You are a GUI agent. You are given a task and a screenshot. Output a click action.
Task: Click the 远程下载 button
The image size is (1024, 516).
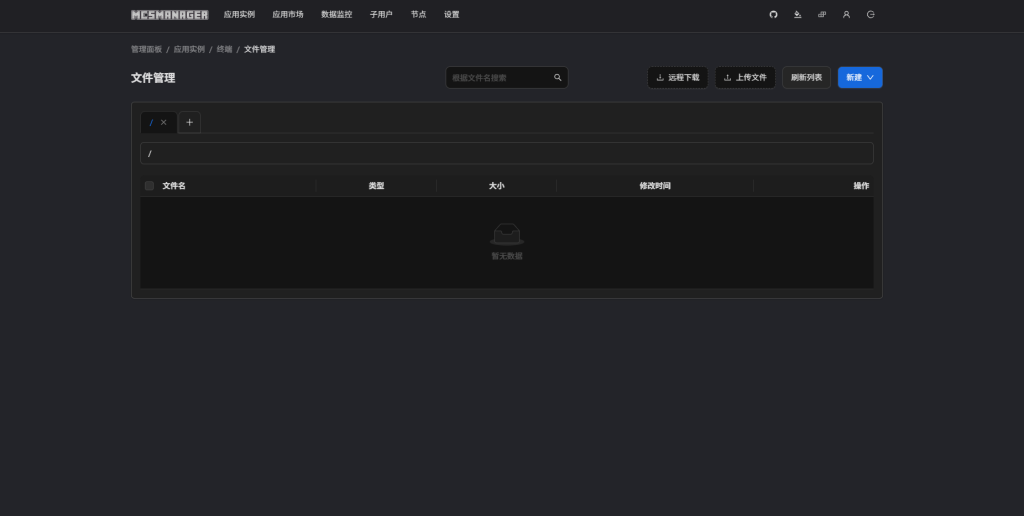(677, 77)
